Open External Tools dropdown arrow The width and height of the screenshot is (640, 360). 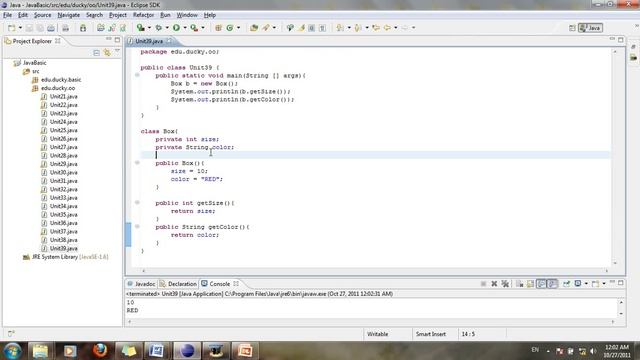[203, 28]
